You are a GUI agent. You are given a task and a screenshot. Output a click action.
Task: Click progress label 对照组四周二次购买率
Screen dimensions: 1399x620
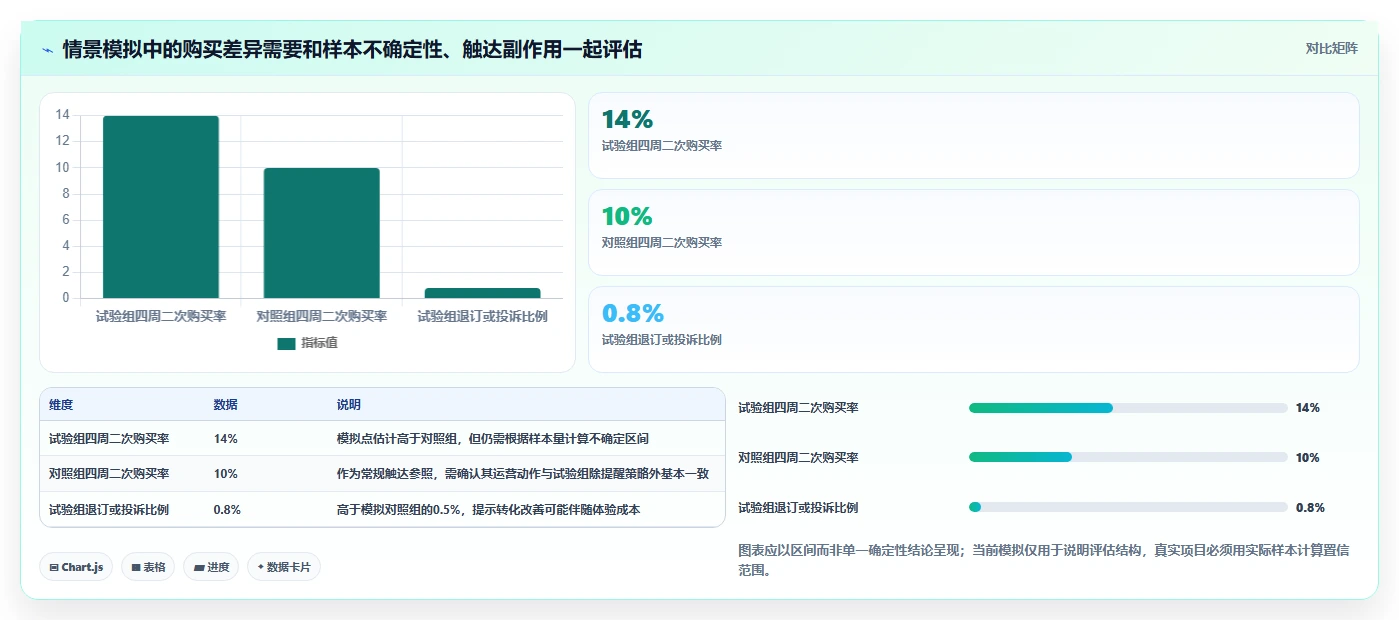pos(798,457)
